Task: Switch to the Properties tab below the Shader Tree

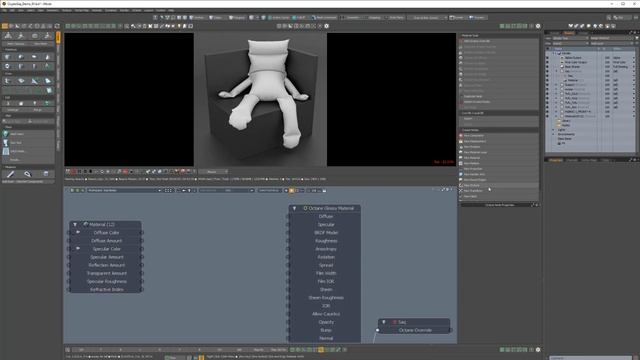Action: point(556,160)
